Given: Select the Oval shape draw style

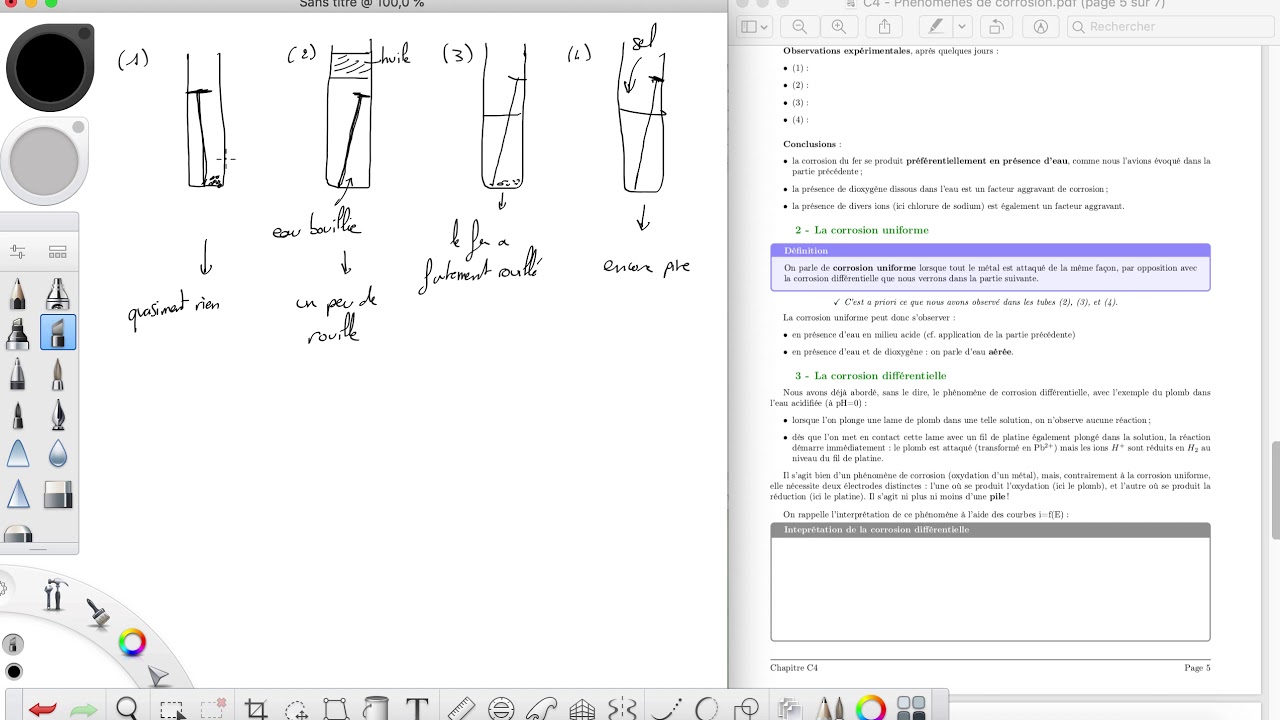Looking at the screenshot, I should click(706, 709).
